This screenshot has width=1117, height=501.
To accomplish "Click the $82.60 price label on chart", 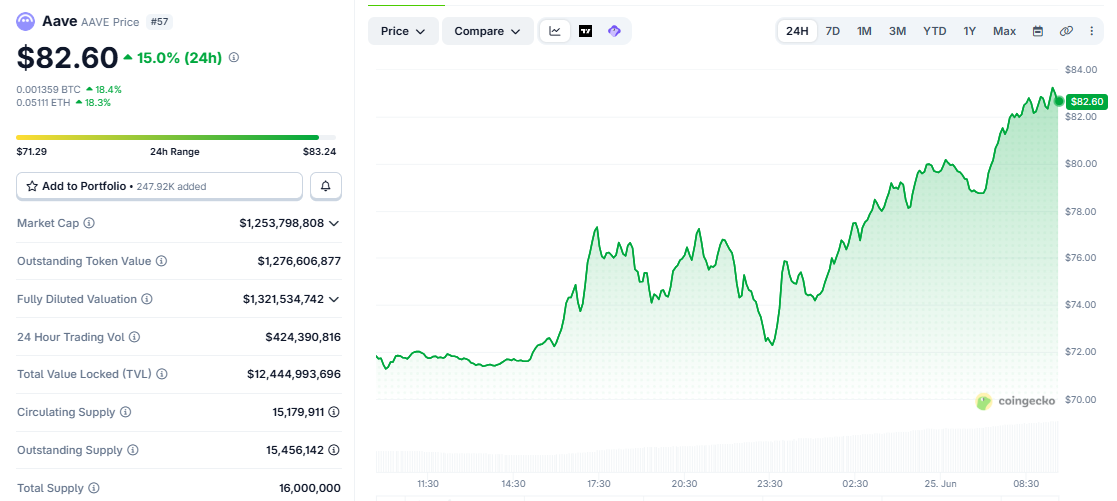I will (1087, 102).
